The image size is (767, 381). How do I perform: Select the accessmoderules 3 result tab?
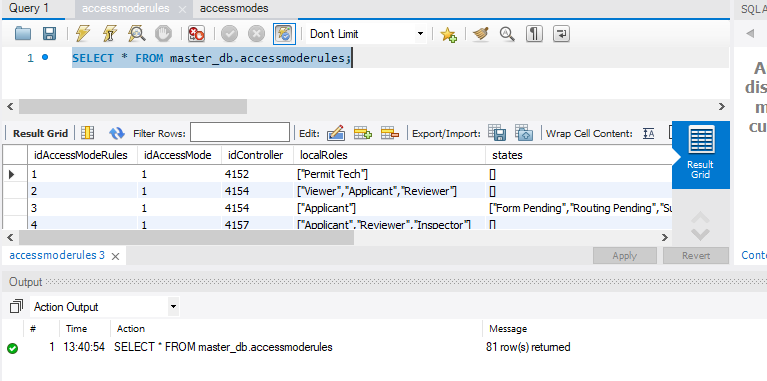57,255
